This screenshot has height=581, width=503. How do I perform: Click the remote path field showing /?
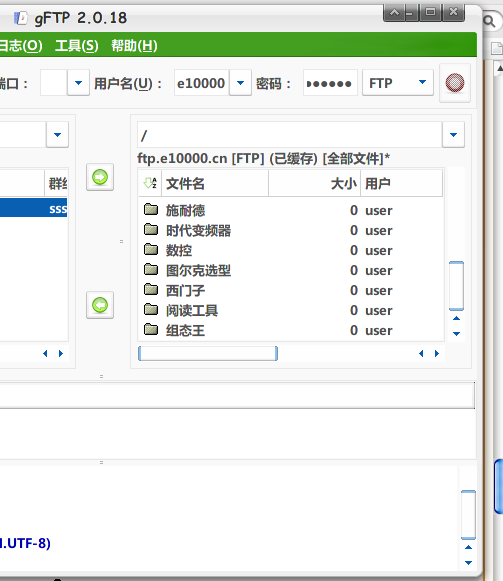(x=289, y=135)
